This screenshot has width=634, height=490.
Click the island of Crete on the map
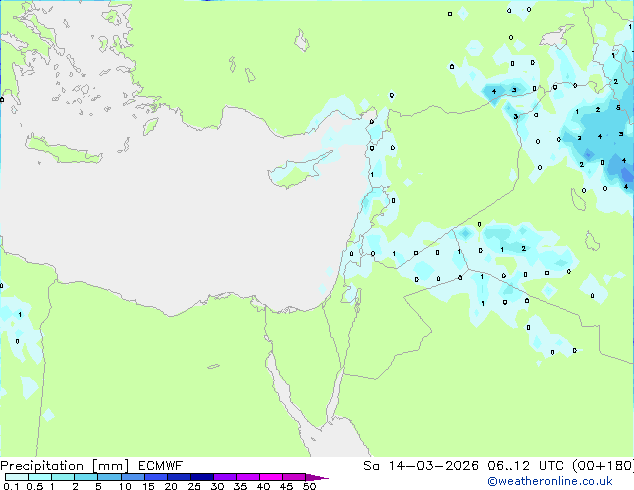63,150
